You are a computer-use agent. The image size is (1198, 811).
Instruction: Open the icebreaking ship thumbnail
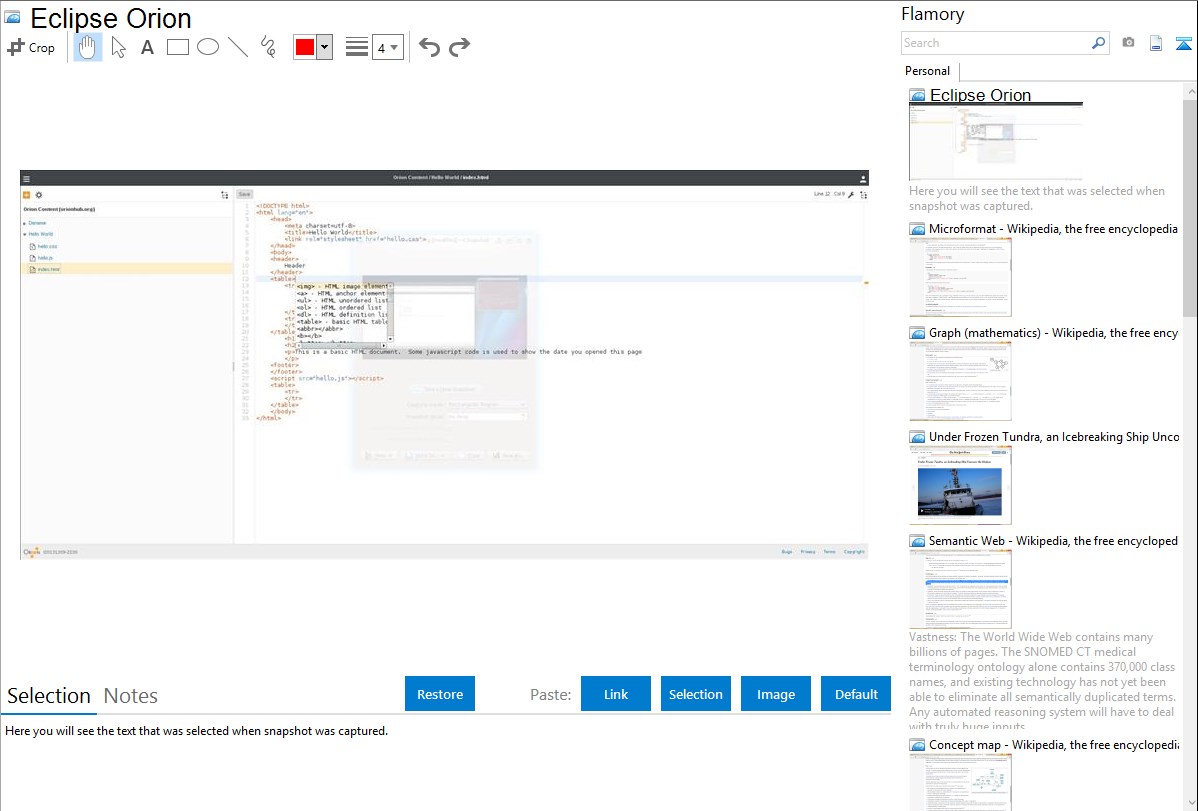coord(960,485)
